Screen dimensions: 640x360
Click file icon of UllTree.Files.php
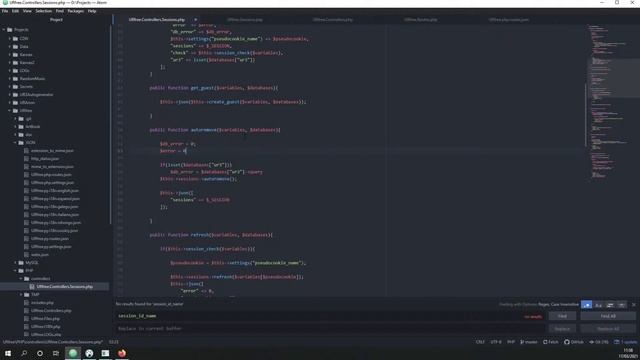(27, 319)
